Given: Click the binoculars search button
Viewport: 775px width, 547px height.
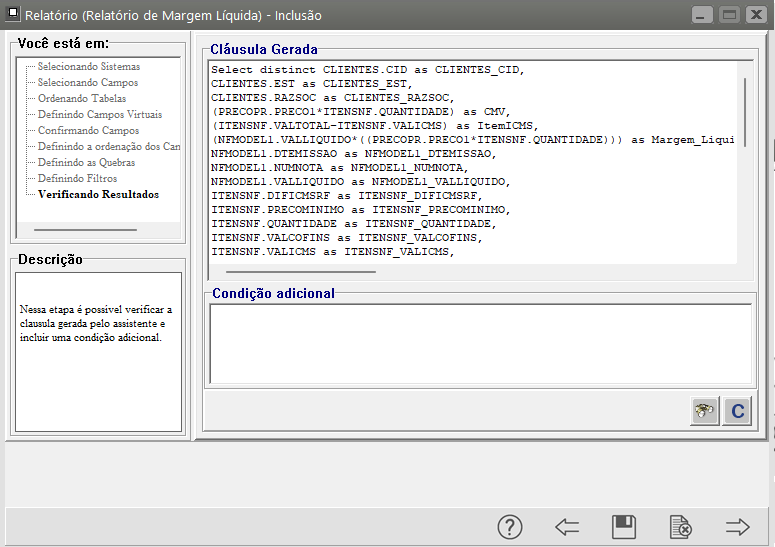Looking at the screenshot, I should coord(706,411).
